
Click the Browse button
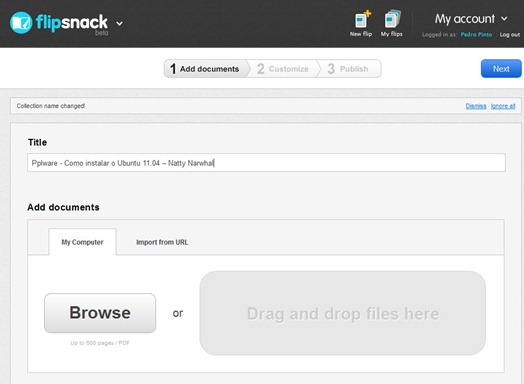[x=100, y=313]
